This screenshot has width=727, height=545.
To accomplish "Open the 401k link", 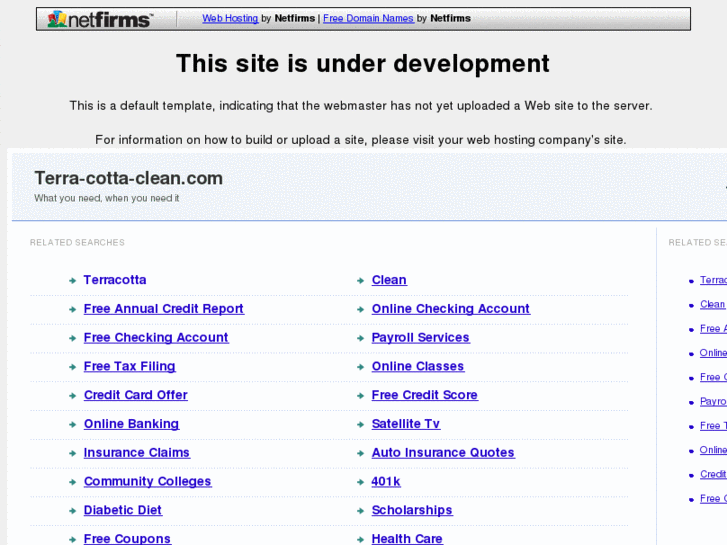I will [x=386, y=481].
